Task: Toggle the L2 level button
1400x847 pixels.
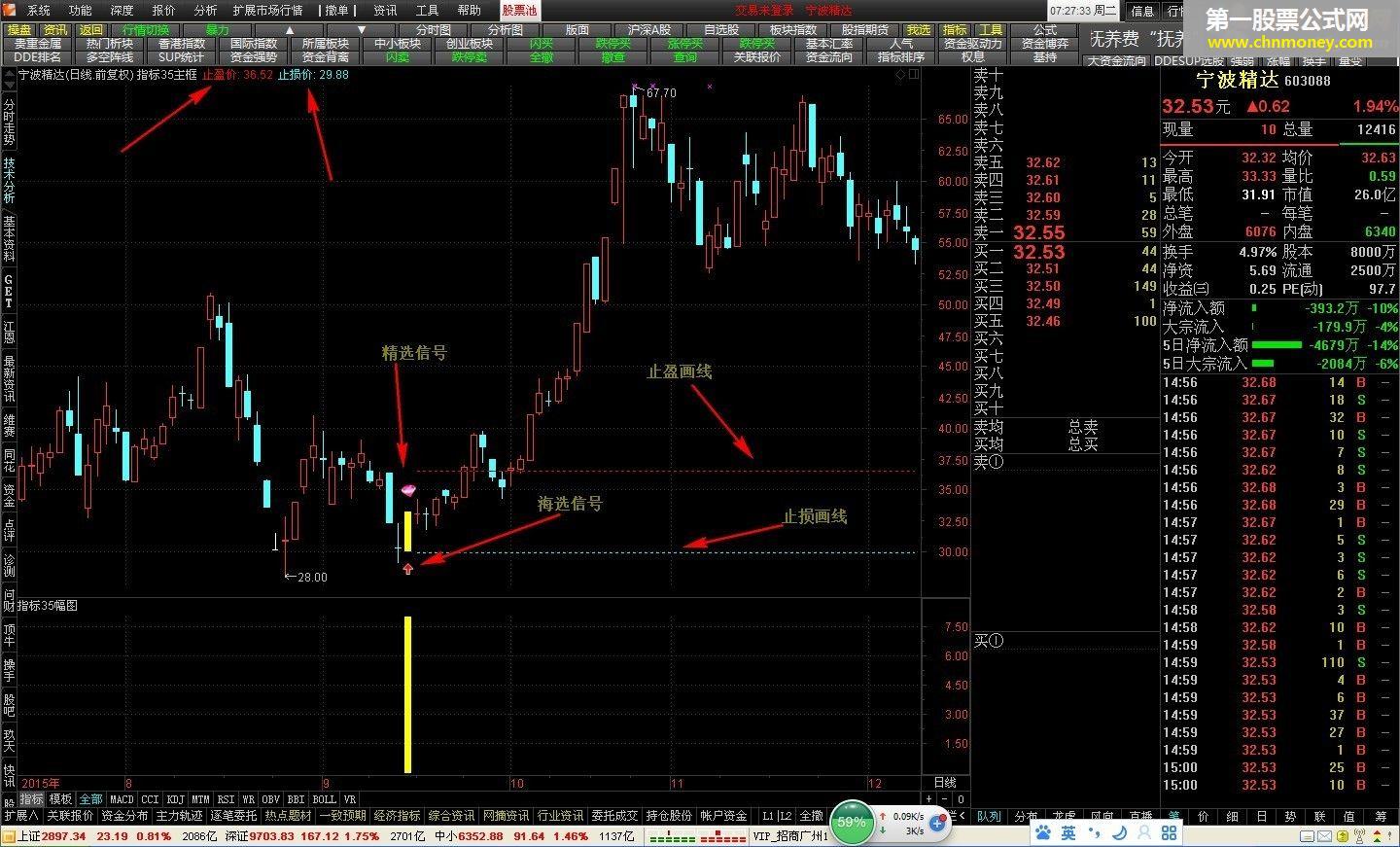Action: click(786, 816)
